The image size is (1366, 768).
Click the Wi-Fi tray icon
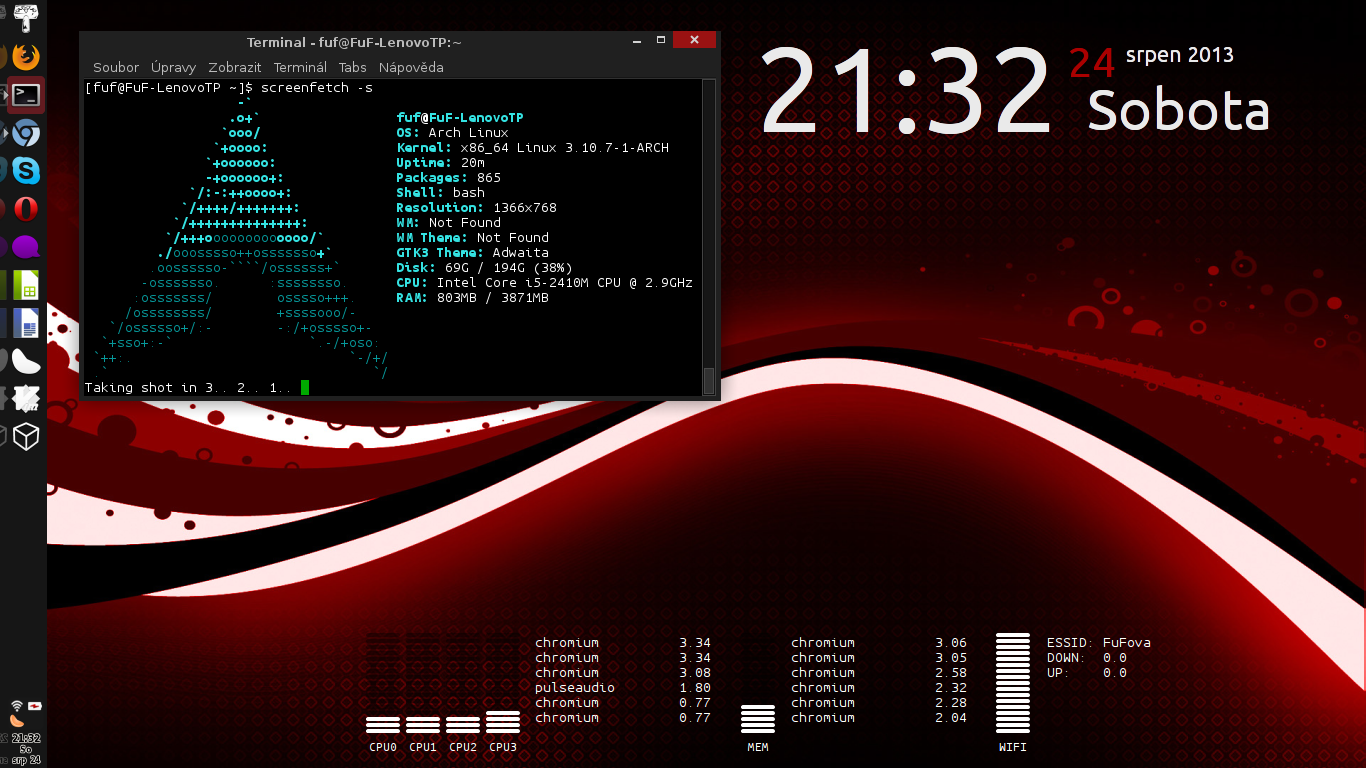coord(17,706)
